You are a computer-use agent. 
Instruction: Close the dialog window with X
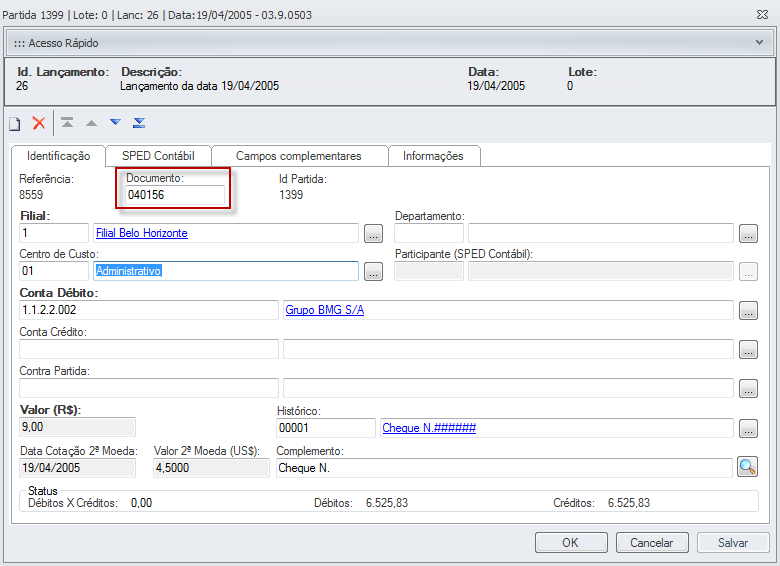762,15
